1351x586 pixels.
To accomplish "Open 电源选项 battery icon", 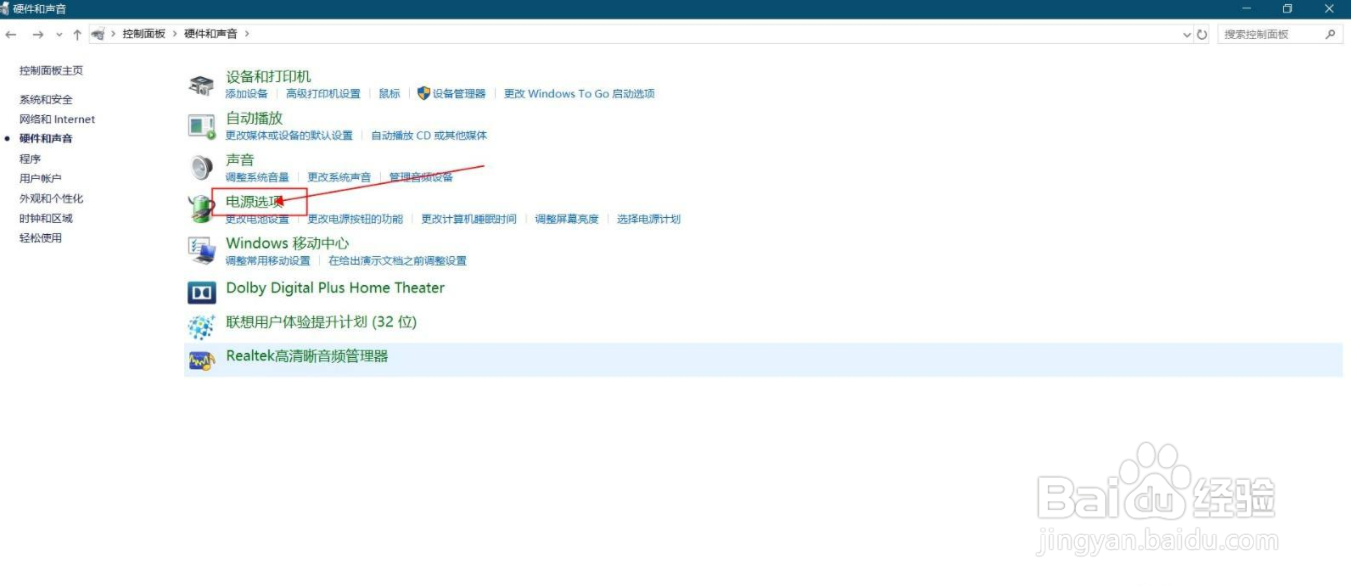I will [199, 207].
